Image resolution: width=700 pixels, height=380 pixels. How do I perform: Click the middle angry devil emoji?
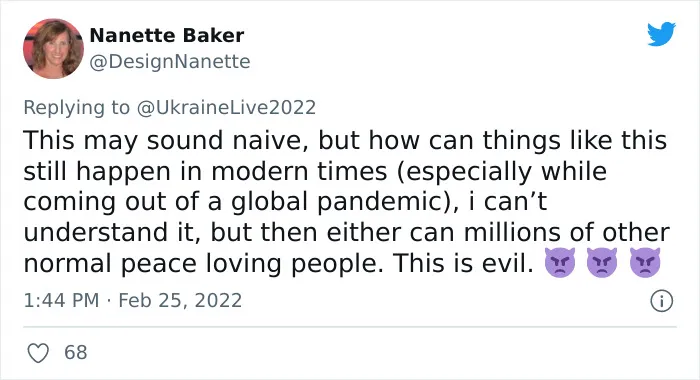click(x=602, y=263)
